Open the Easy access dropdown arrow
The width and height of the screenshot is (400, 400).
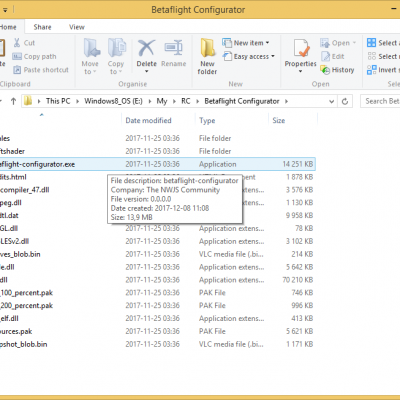(273, 56)
